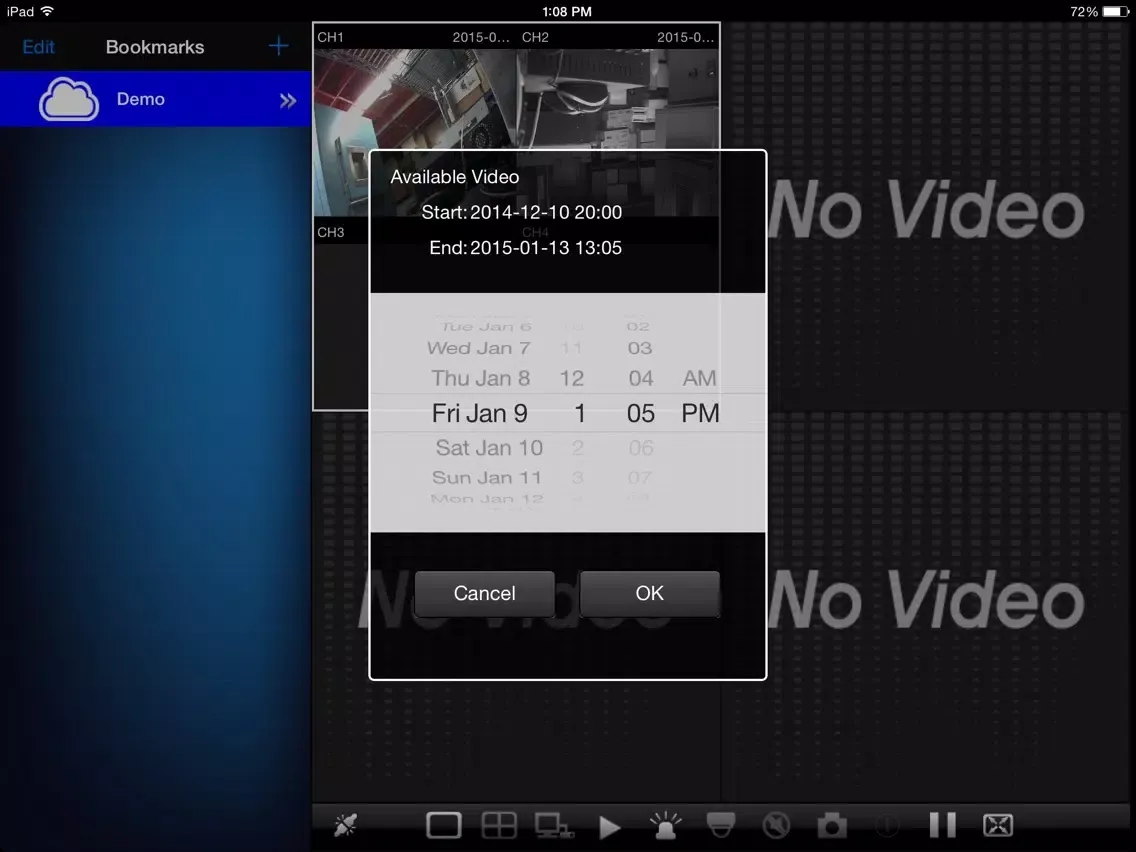Viewport: 1136px width, 852px height.
Task: Open the alarm siren icon
Action: pyautogui.click(x=665, y=824)
